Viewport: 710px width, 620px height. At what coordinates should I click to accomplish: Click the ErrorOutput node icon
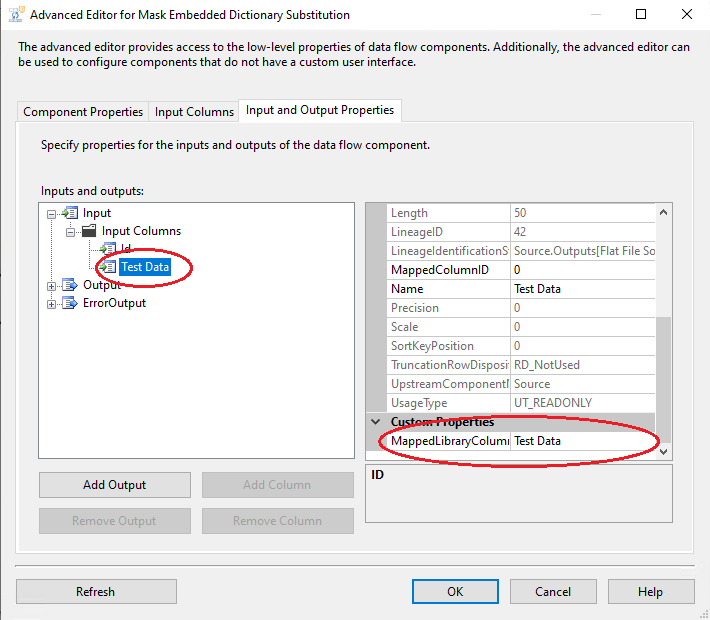[x=70, y=303]
